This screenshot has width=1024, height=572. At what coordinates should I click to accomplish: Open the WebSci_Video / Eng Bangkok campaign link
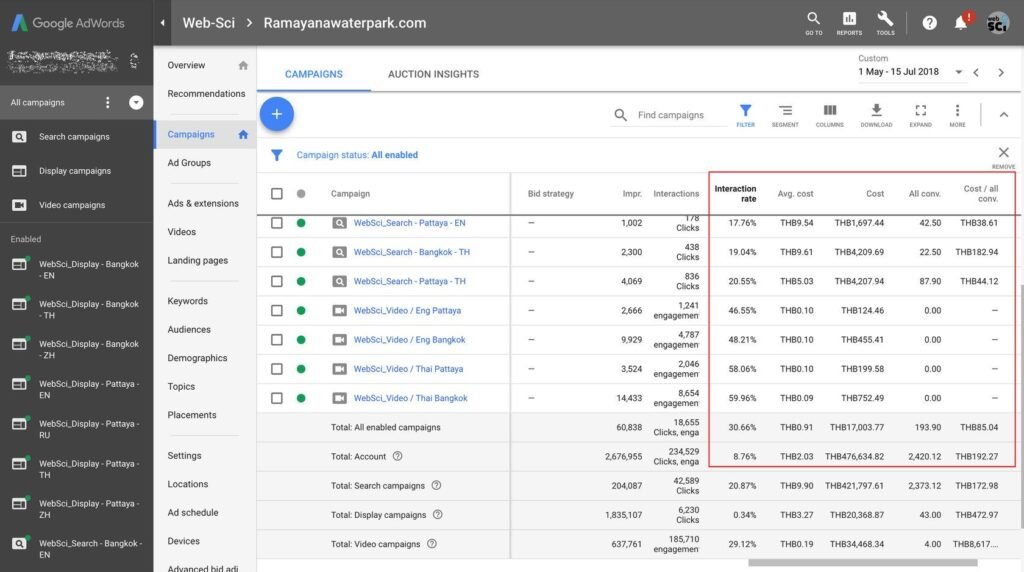(409, 340)
